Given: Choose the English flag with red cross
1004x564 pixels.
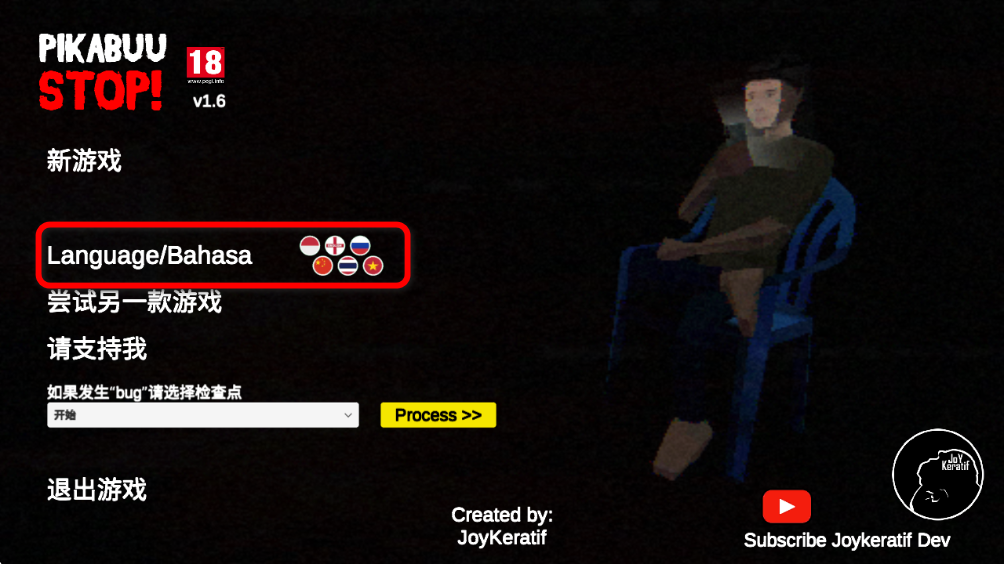Looking at the screenshot, I should [x=335, y=245].
